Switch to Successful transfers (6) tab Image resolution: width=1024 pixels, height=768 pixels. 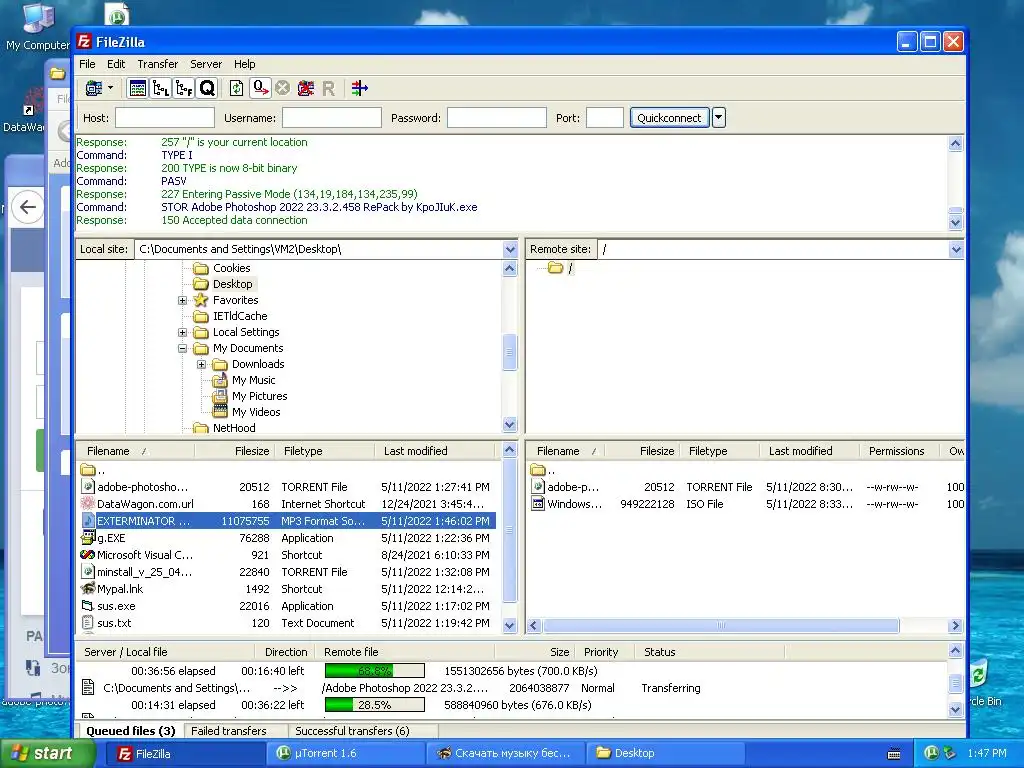click(352, 731)
